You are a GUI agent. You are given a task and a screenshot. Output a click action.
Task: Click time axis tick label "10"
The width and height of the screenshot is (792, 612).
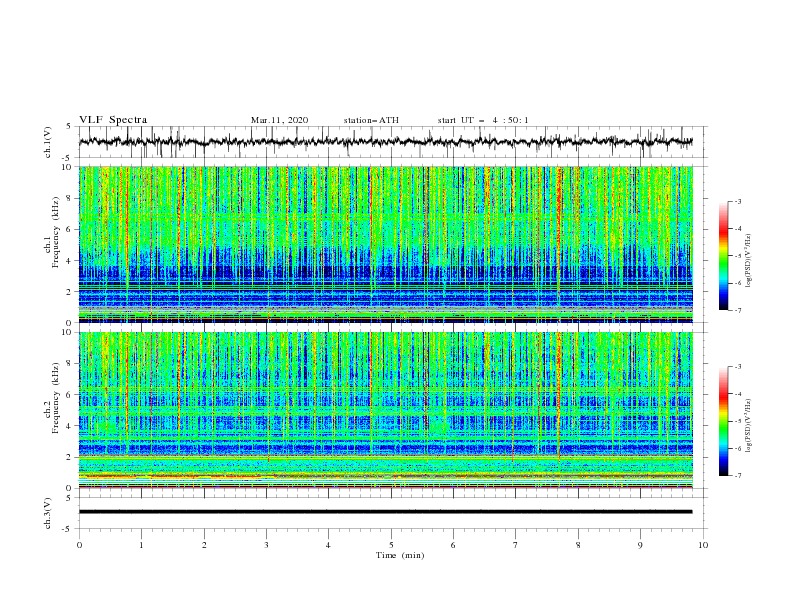coord(703,545)
